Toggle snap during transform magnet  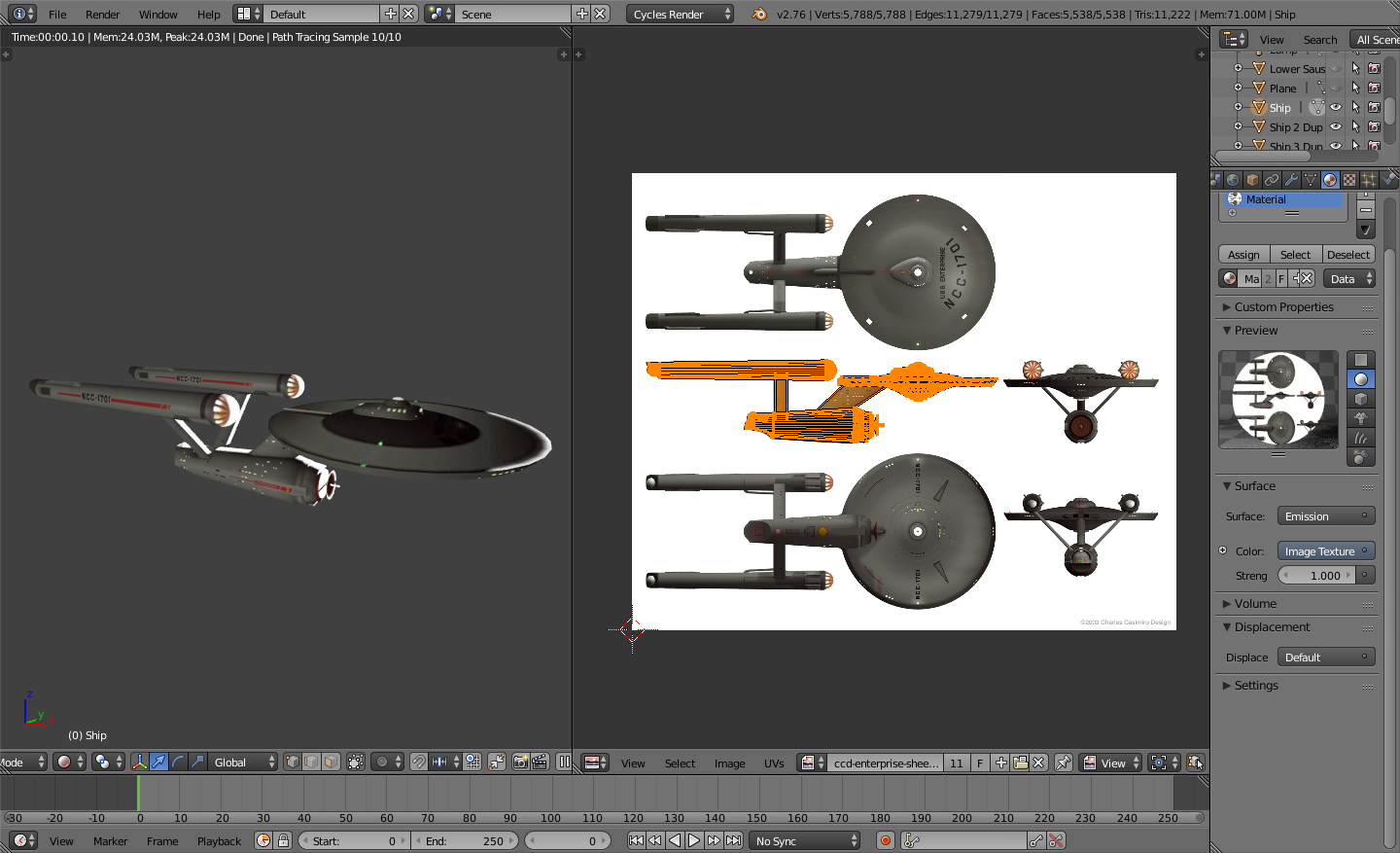[x=419, y=763]
